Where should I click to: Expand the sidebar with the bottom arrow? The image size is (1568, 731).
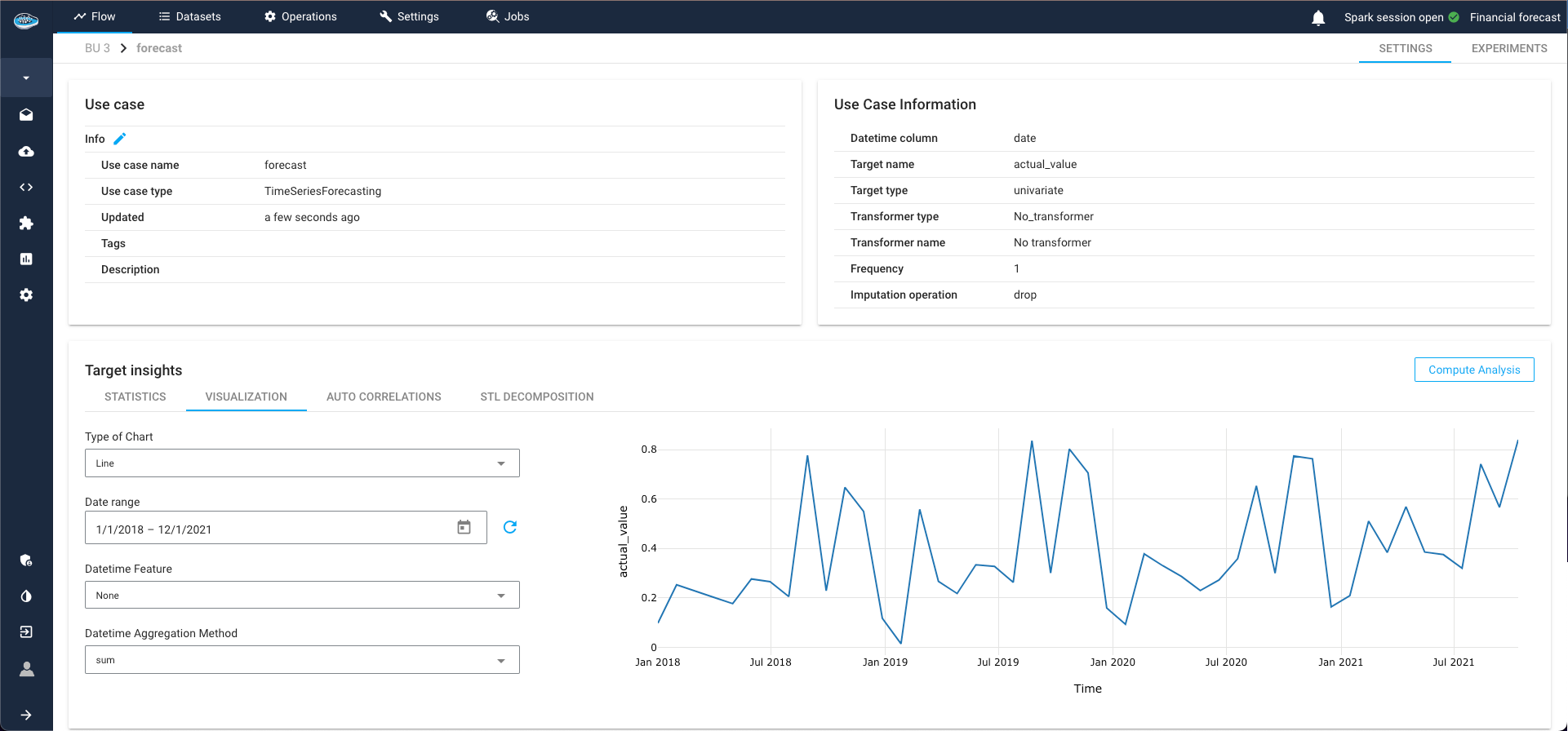[26, 715]
